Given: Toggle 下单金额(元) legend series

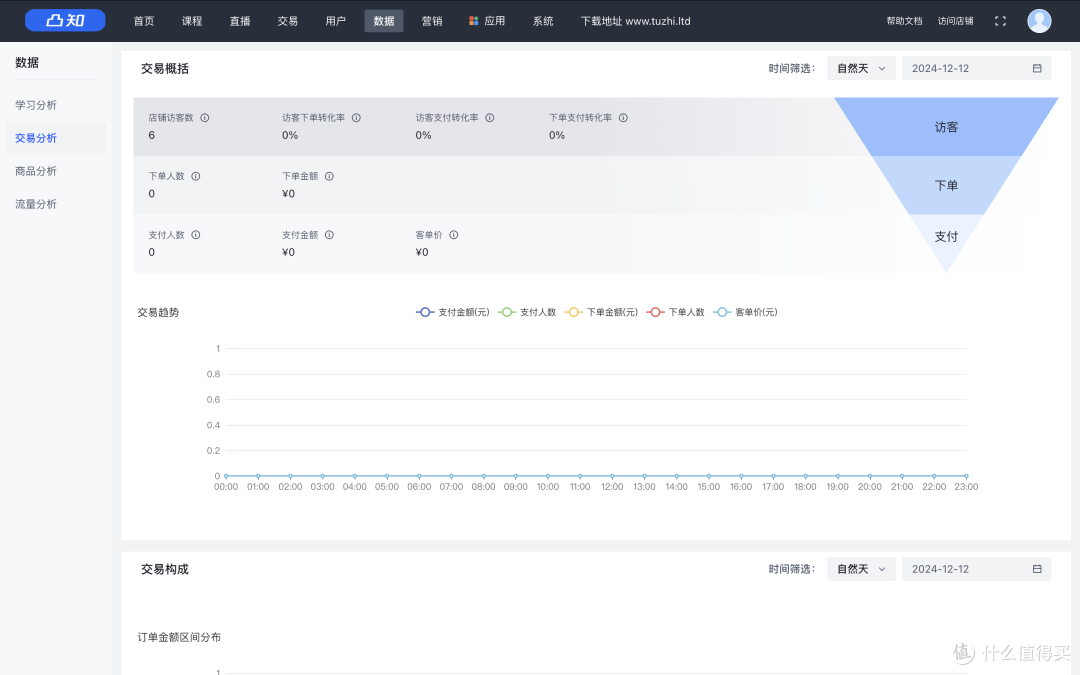Looking at the screenshot, I should click(x=601, y=312).
